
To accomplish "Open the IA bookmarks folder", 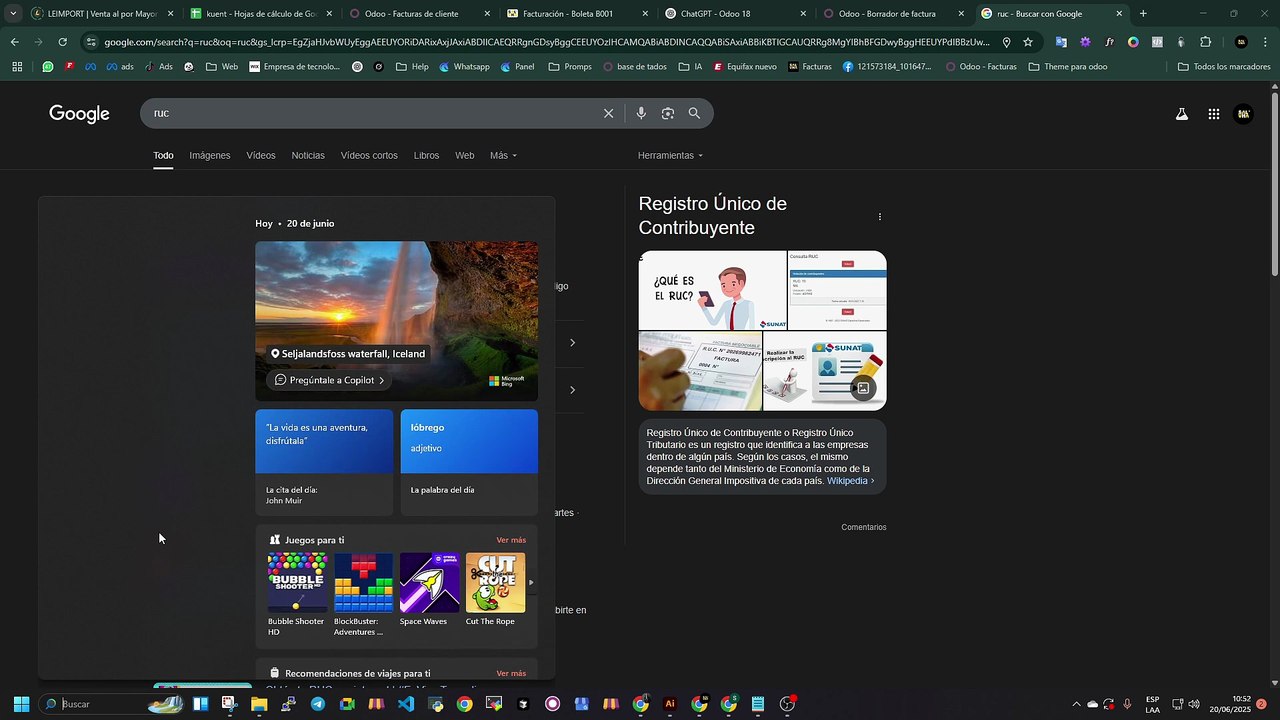I will coord(690,67).
